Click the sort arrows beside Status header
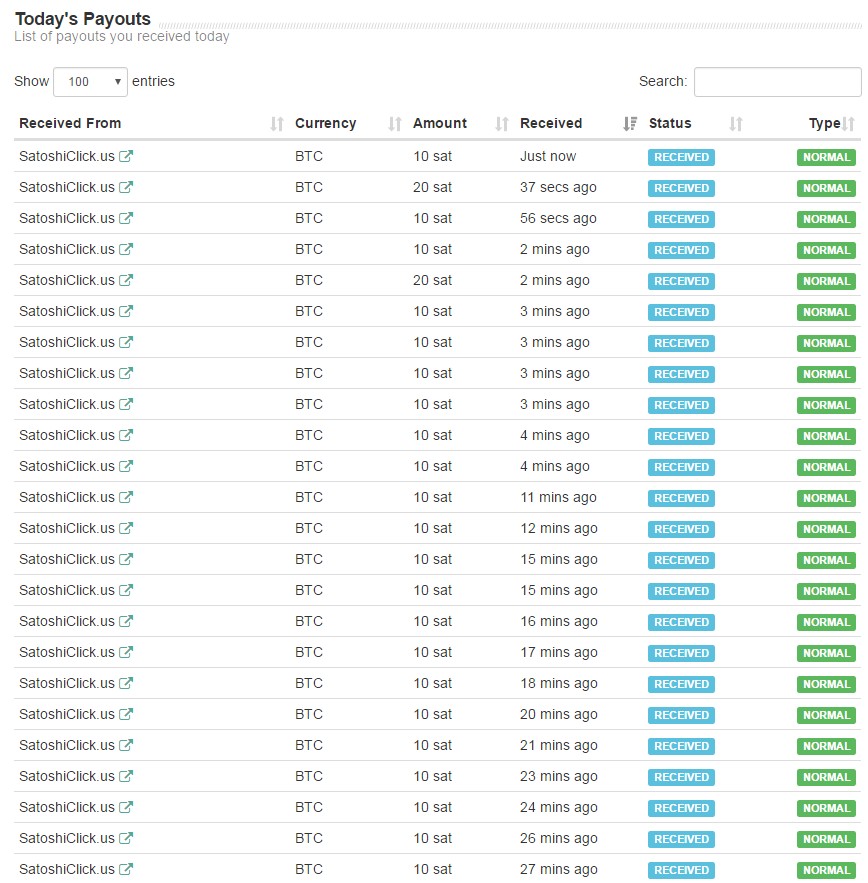 coord(736,124)
